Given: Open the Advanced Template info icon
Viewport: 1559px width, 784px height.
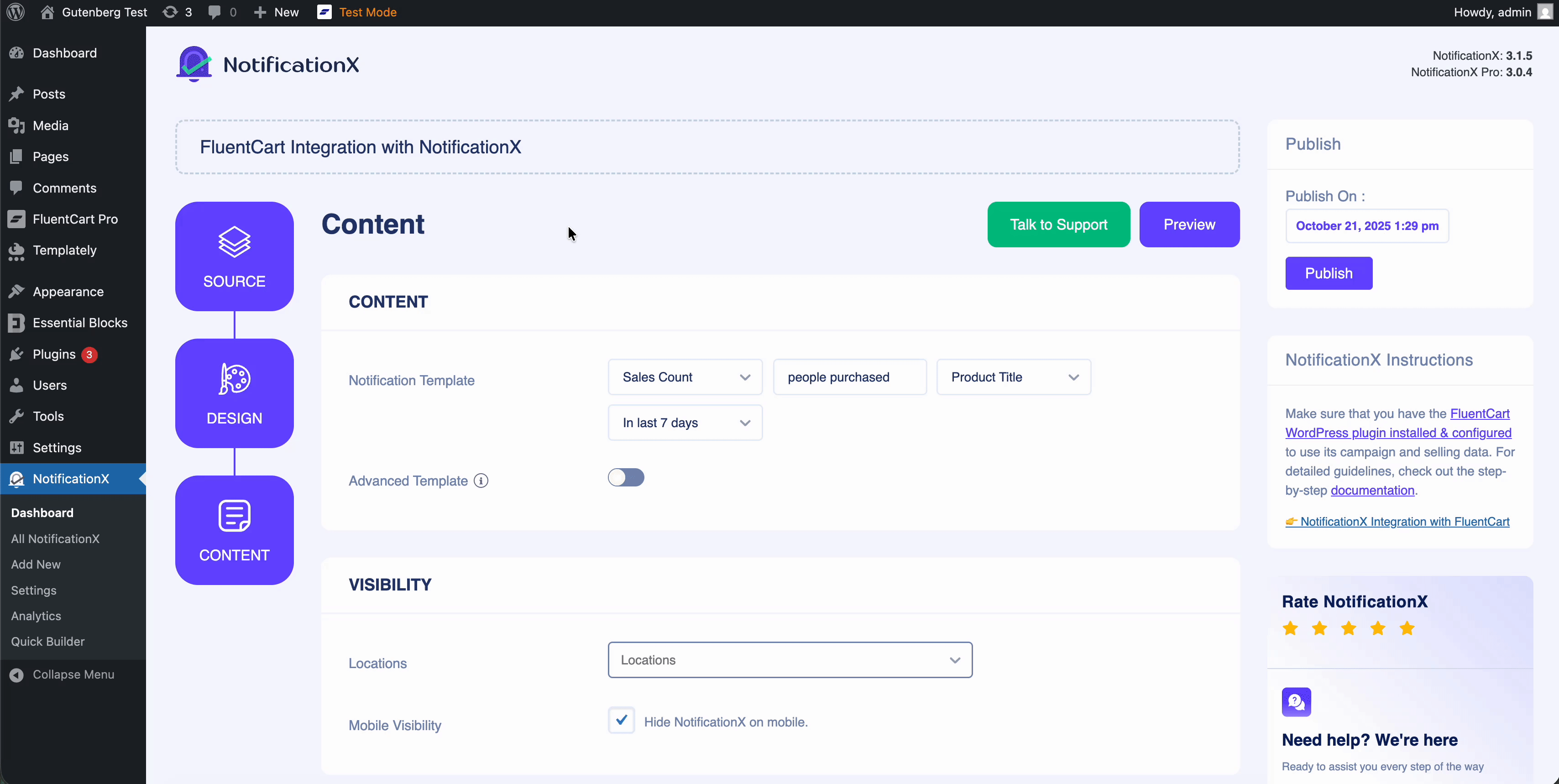Looking at the screenshot, I should [x=481, y=481].
